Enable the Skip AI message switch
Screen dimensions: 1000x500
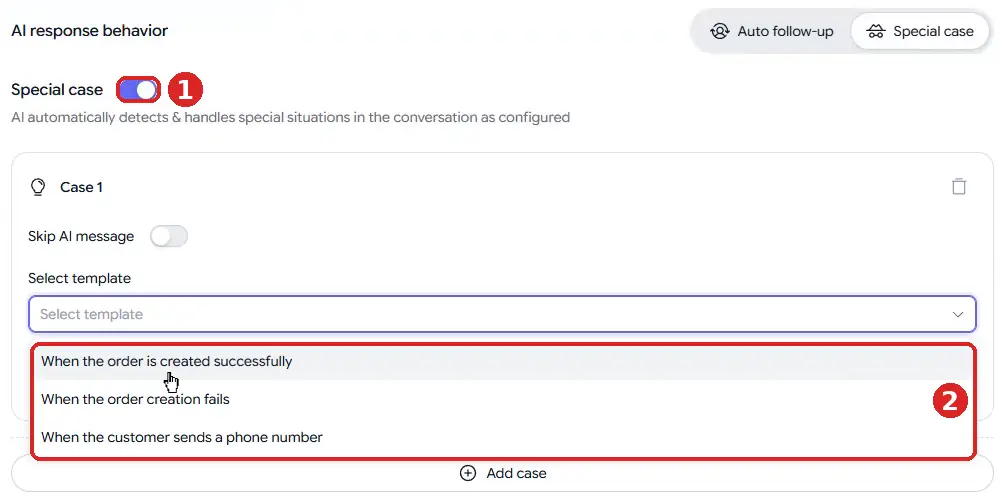coord(169,237)
